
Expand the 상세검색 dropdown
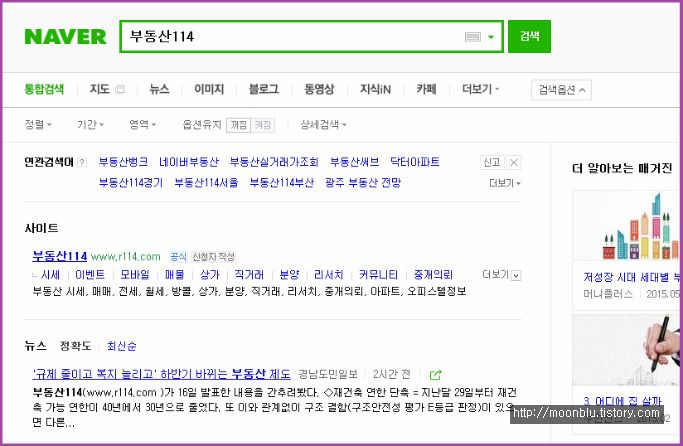(323, 125)
